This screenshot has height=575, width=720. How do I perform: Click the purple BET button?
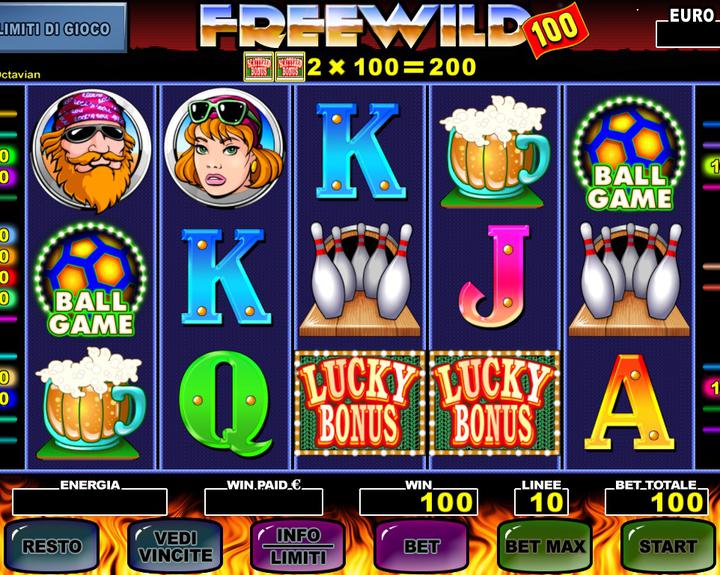coord(421,546)
